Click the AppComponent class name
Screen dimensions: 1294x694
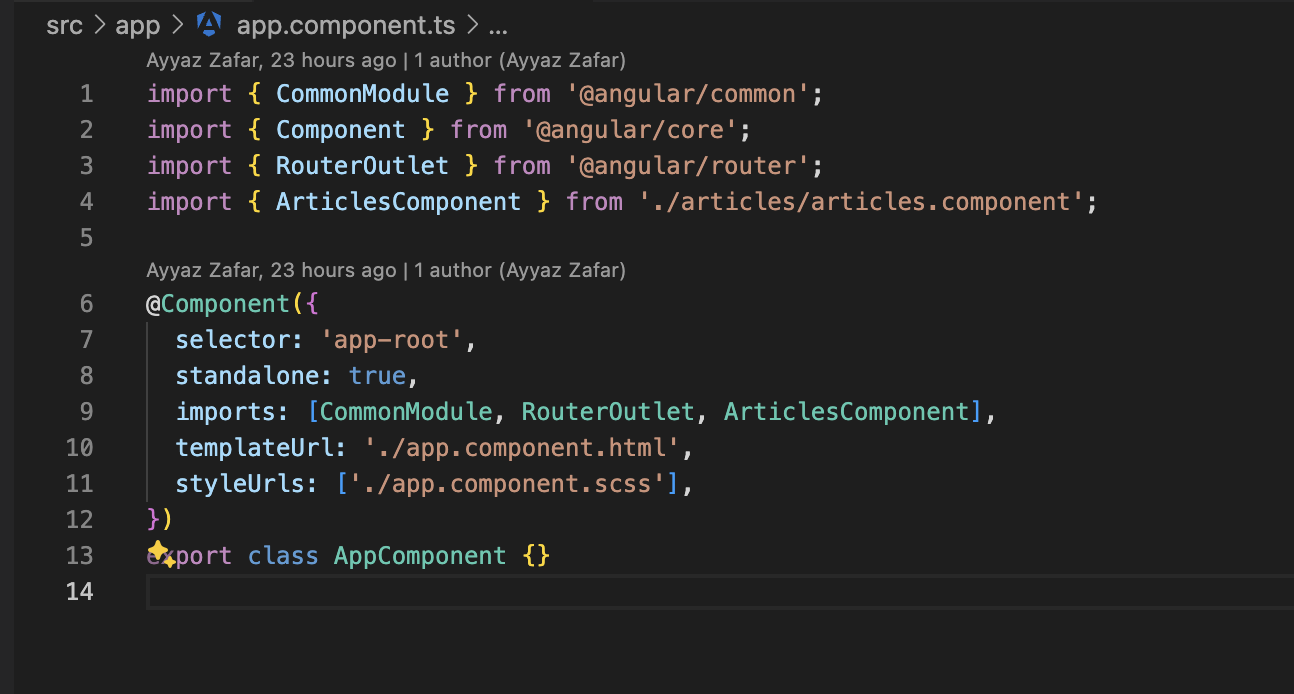tap(420, 556)
